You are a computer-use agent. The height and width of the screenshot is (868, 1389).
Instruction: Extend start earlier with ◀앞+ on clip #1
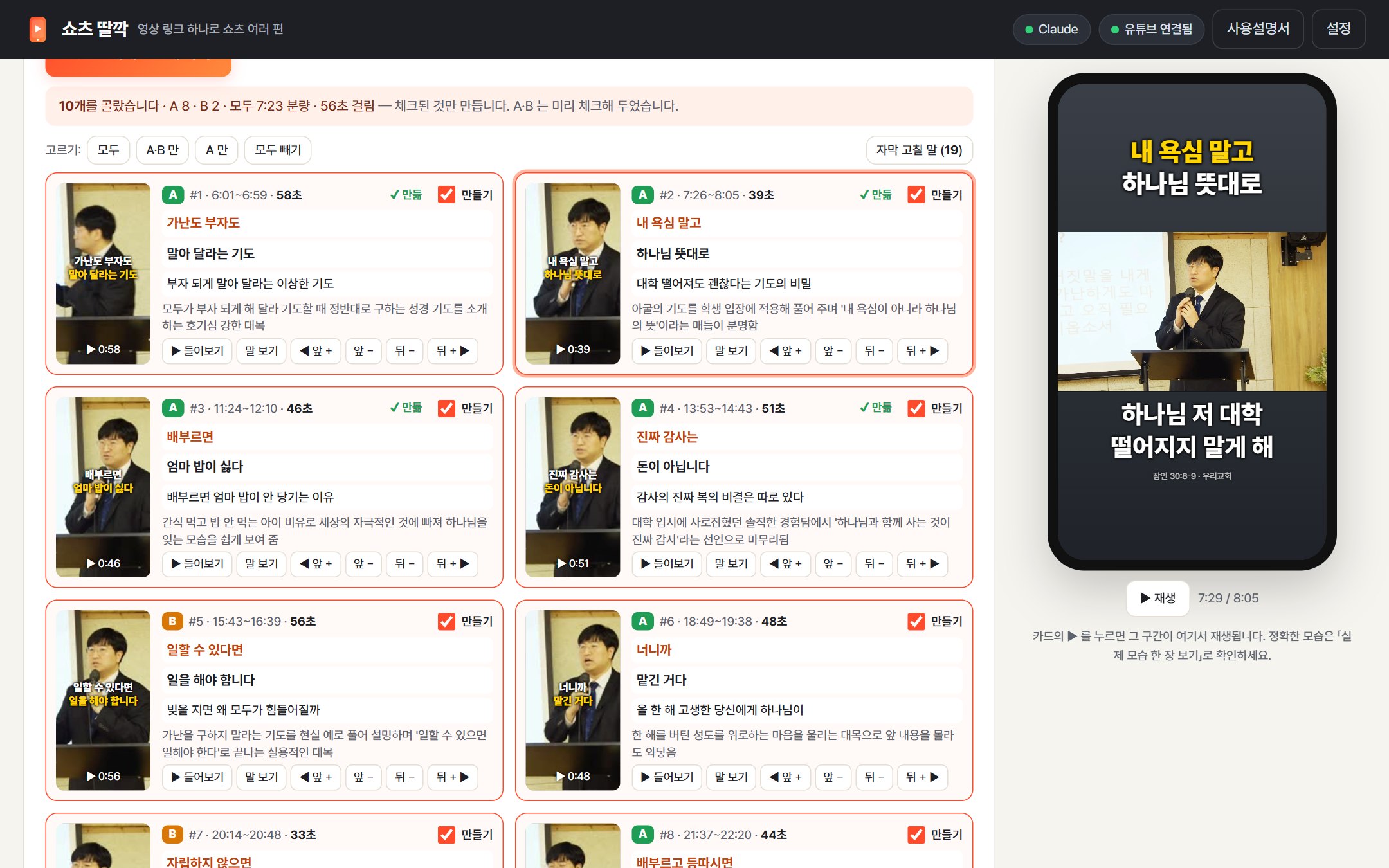coord(316,351)
